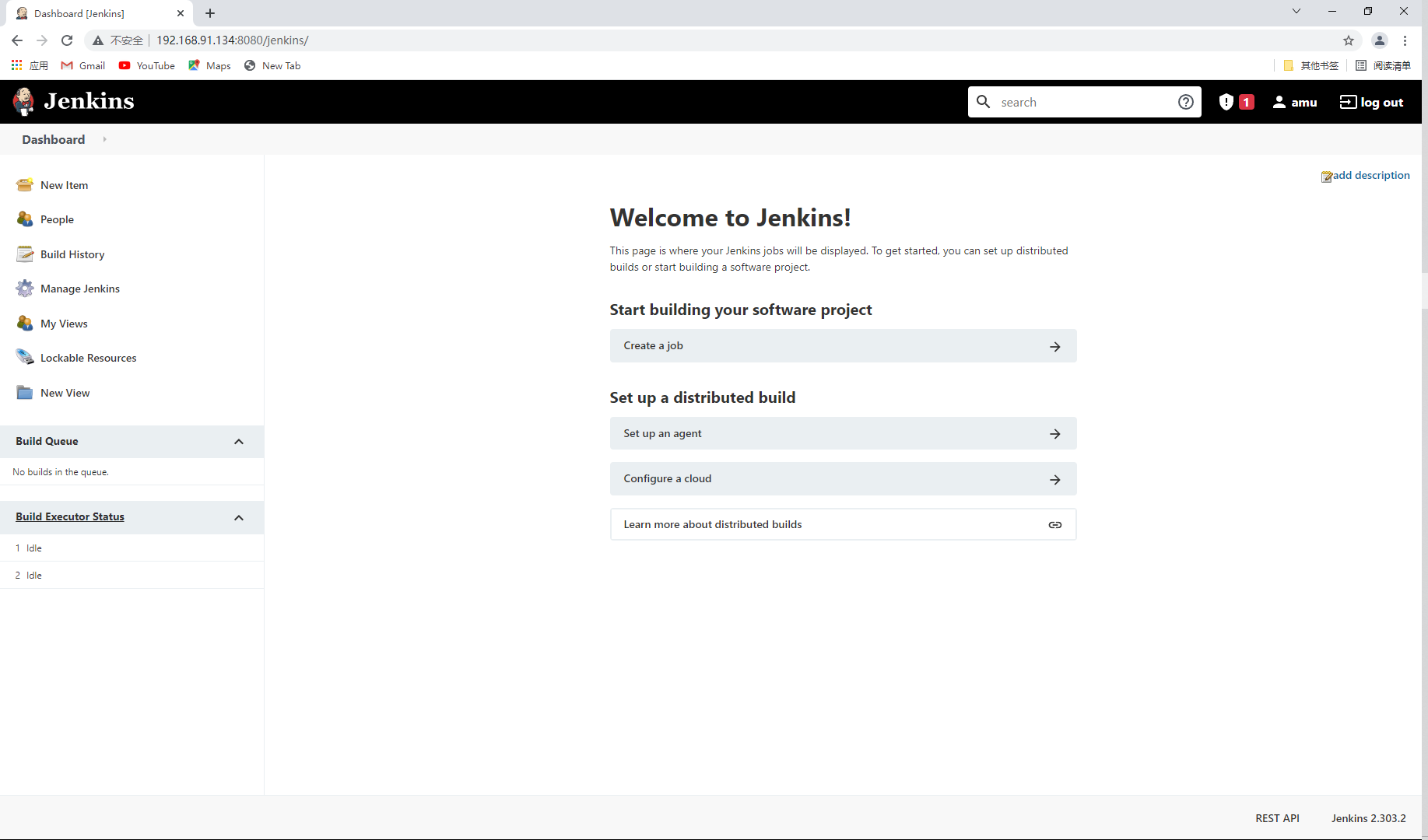The width and height of the screenshot is (1428, 840).
Task: Click link icon on Learn more row
Action: [x=1055, y=525]
